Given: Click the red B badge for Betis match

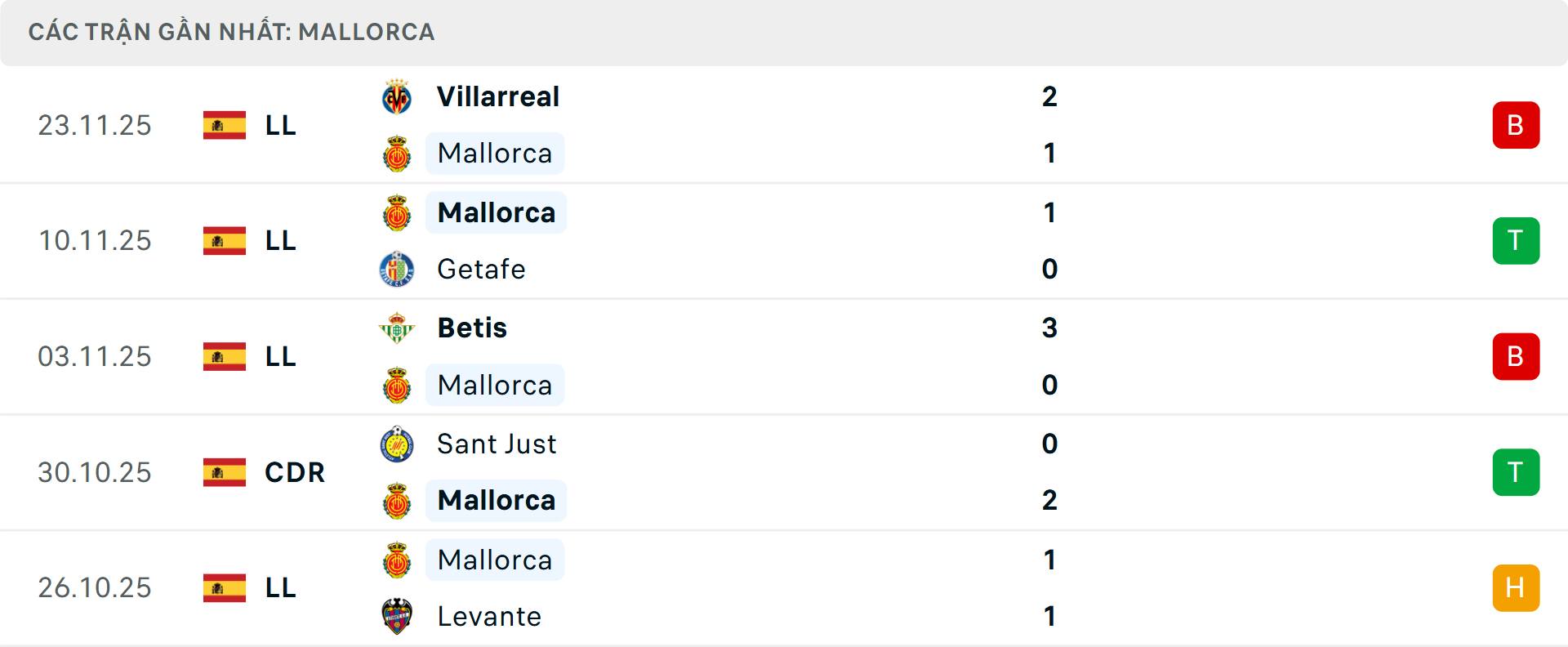Looking at the screenshot, I should (1516, 357).
